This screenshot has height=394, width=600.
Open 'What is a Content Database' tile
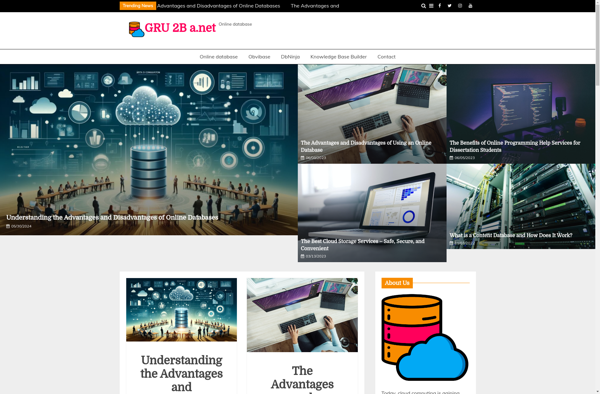[511, 235]
